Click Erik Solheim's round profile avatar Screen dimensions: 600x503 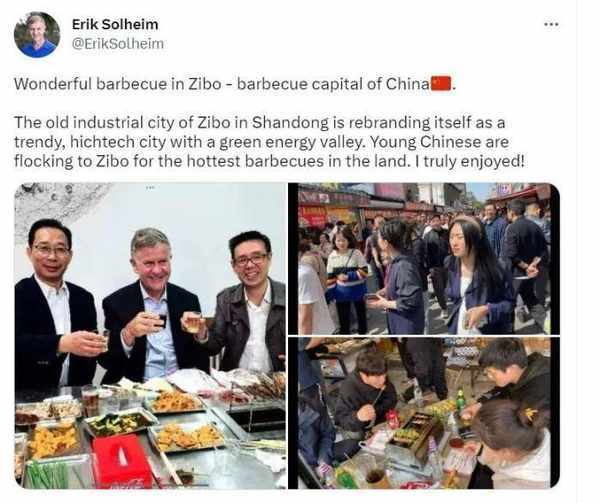point(37,34)
